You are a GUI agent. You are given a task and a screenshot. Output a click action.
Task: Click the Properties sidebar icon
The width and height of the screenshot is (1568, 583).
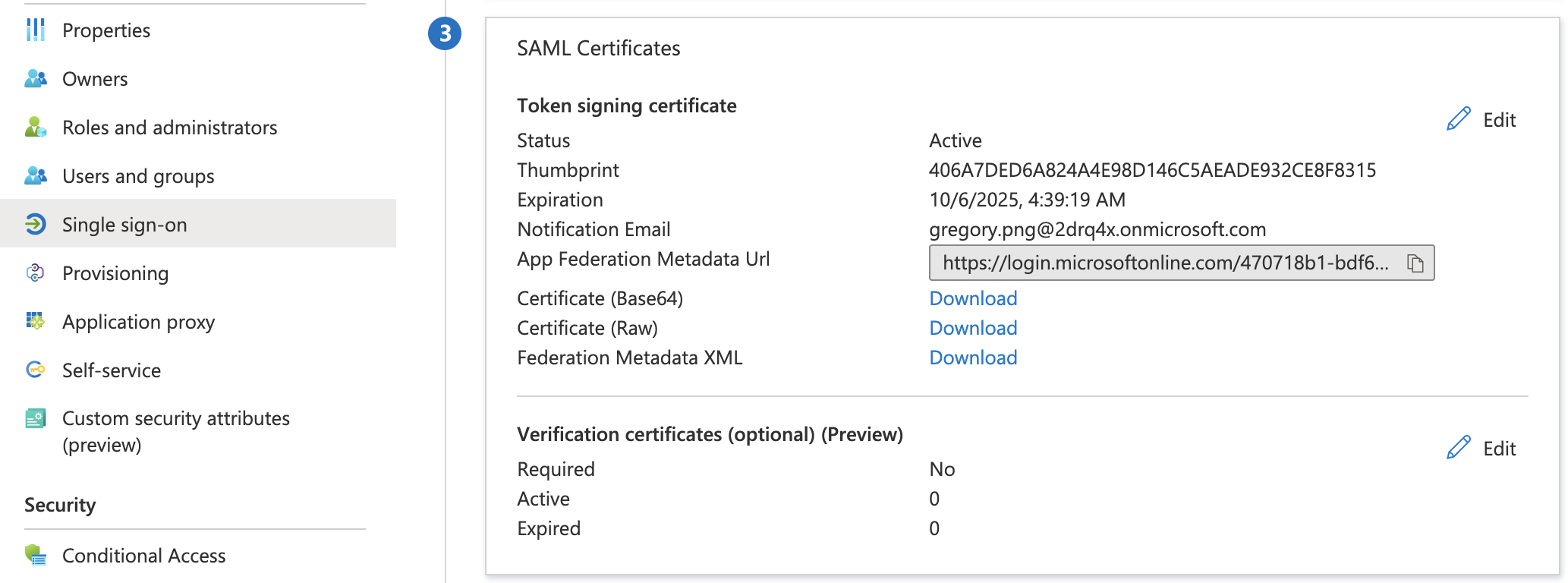pos(35,30)
